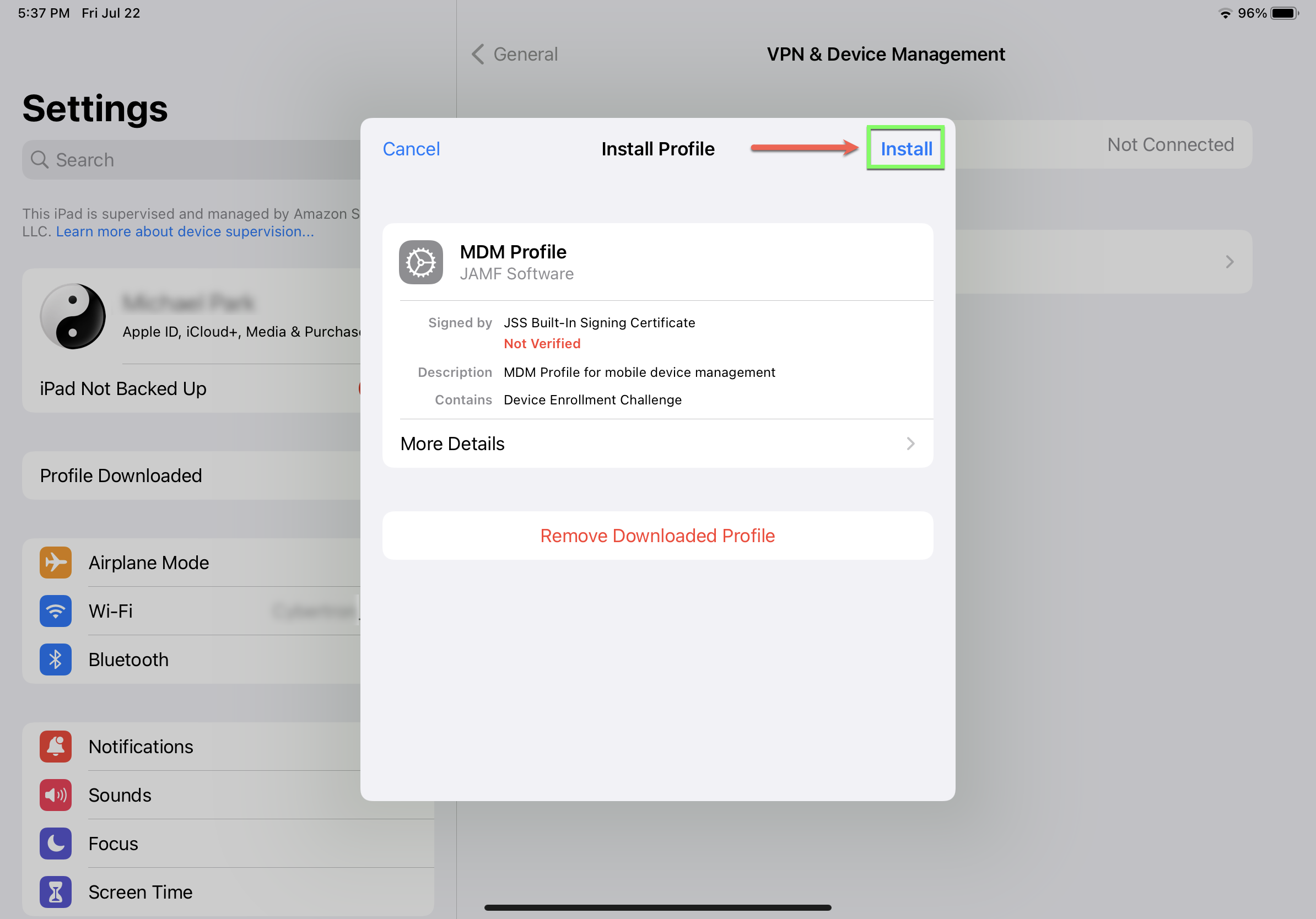The height and width of the screenshot is (919, 1316).
Task: Tap the Sounds speaker icon
Action: click(56, 794)
